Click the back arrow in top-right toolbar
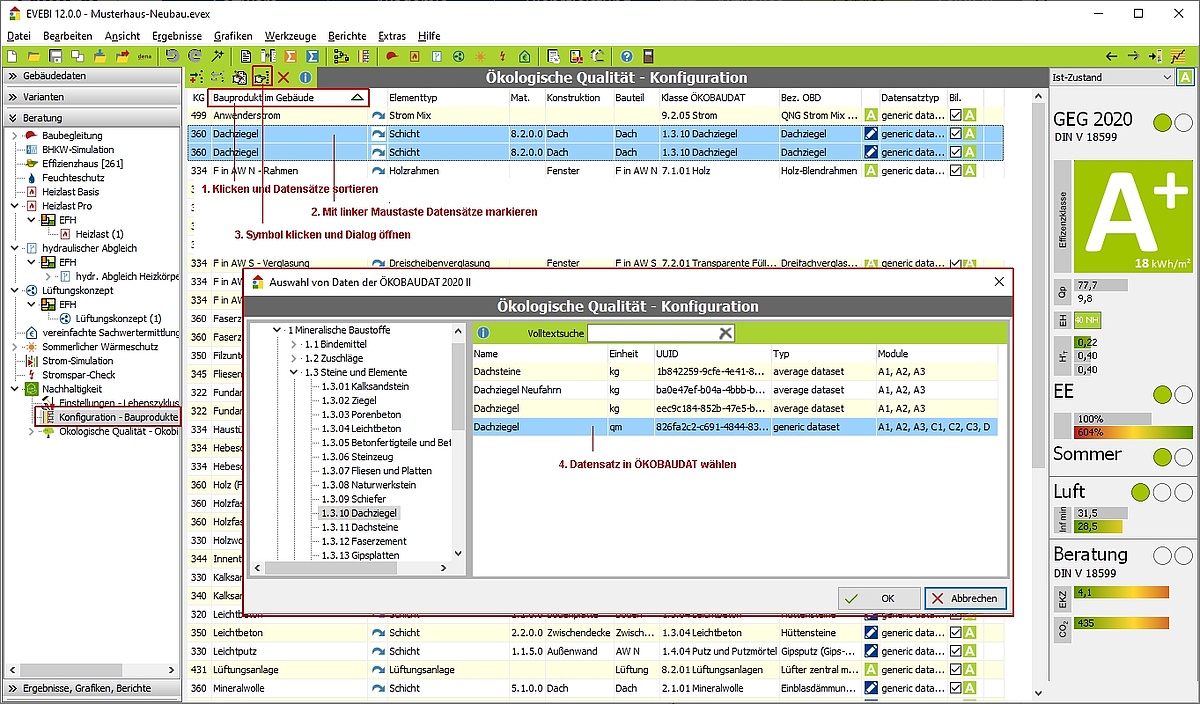1200x704 pixels. click(1111, 56)
